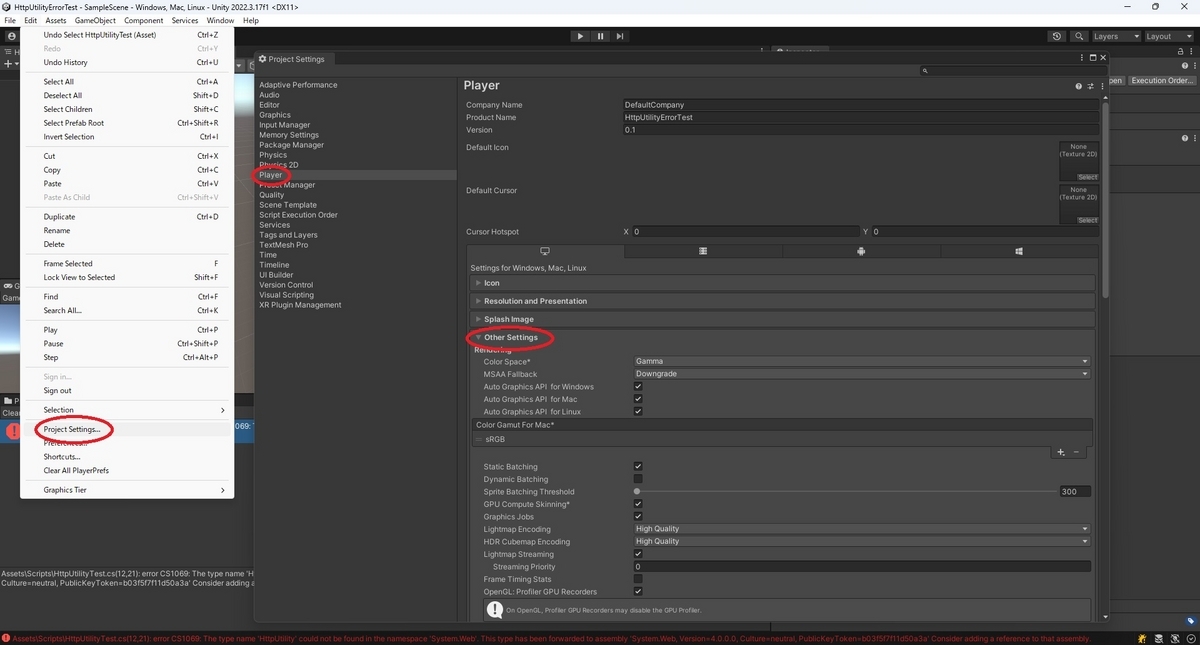This screenshot has width=1200, height=645.
Task: Open the GameObject menu
Action: (95, 20)
